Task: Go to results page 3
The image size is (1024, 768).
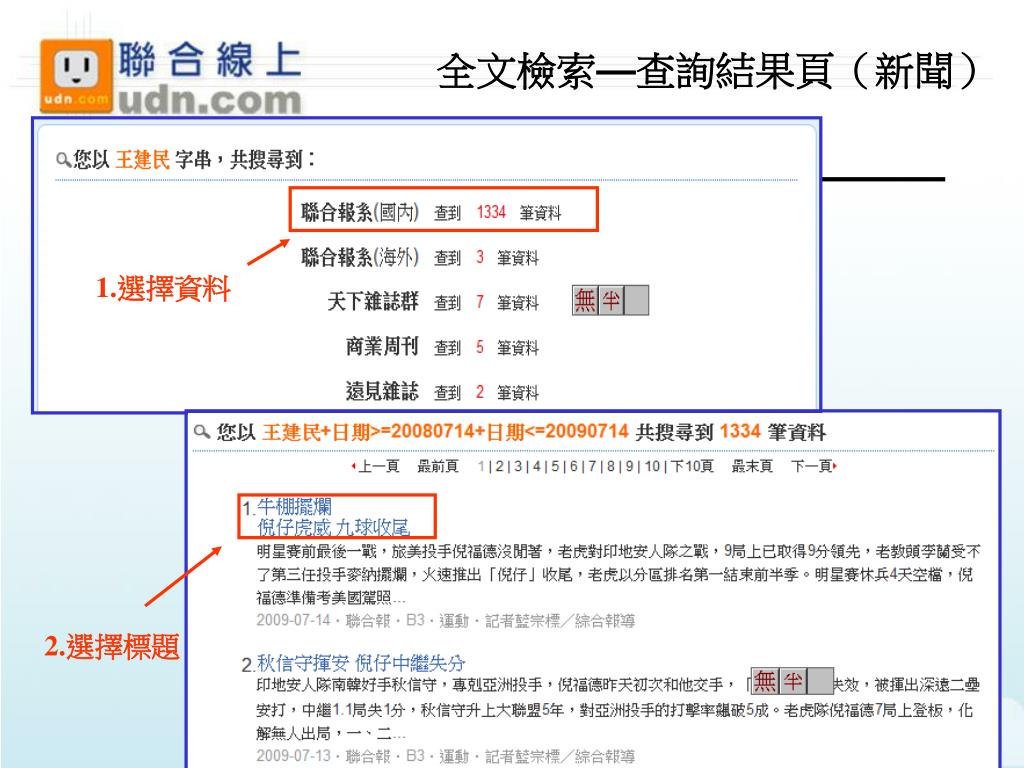Action: (x=518, y=466)
